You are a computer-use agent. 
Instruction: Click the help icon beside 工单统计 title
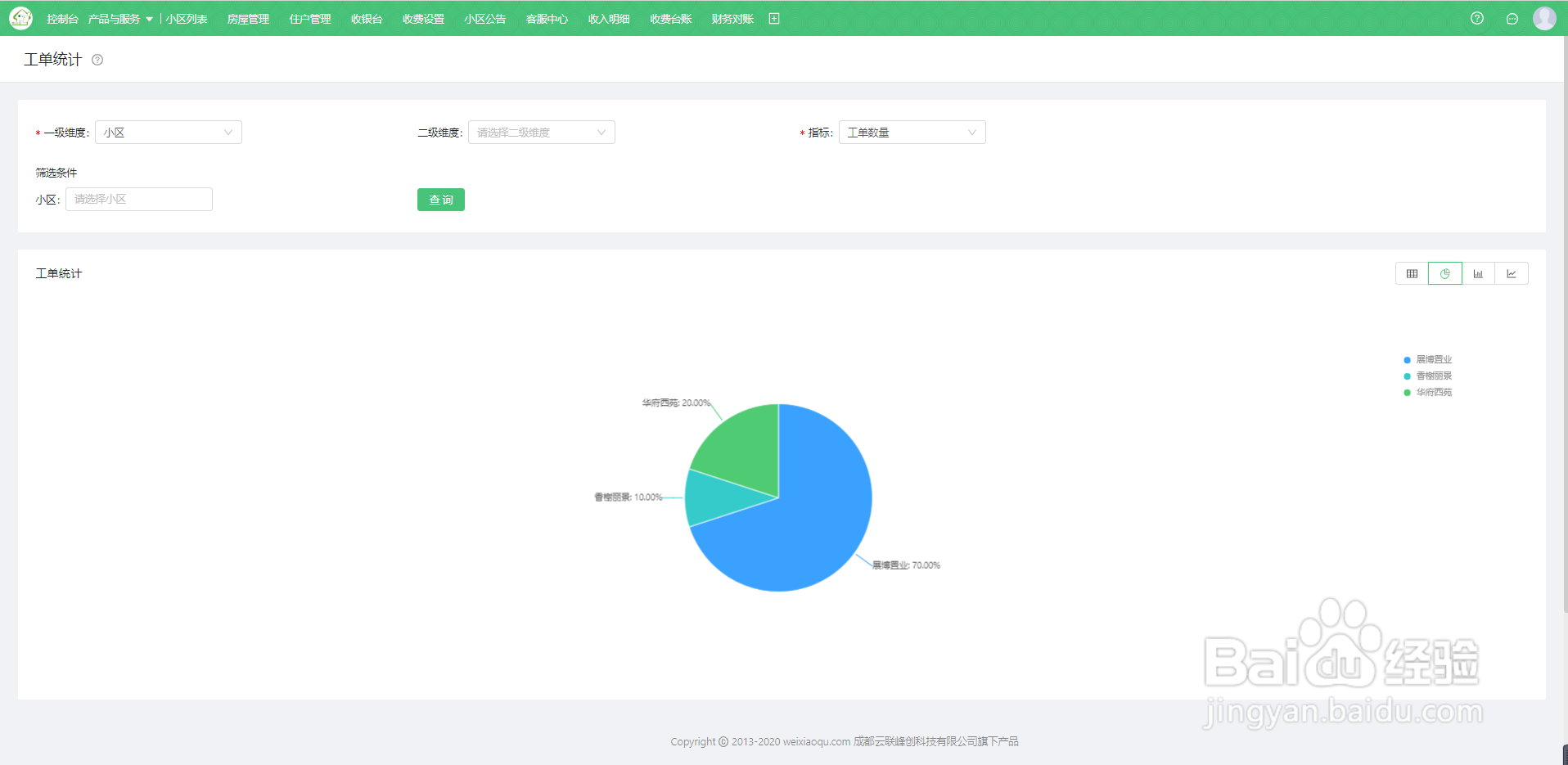97,60
